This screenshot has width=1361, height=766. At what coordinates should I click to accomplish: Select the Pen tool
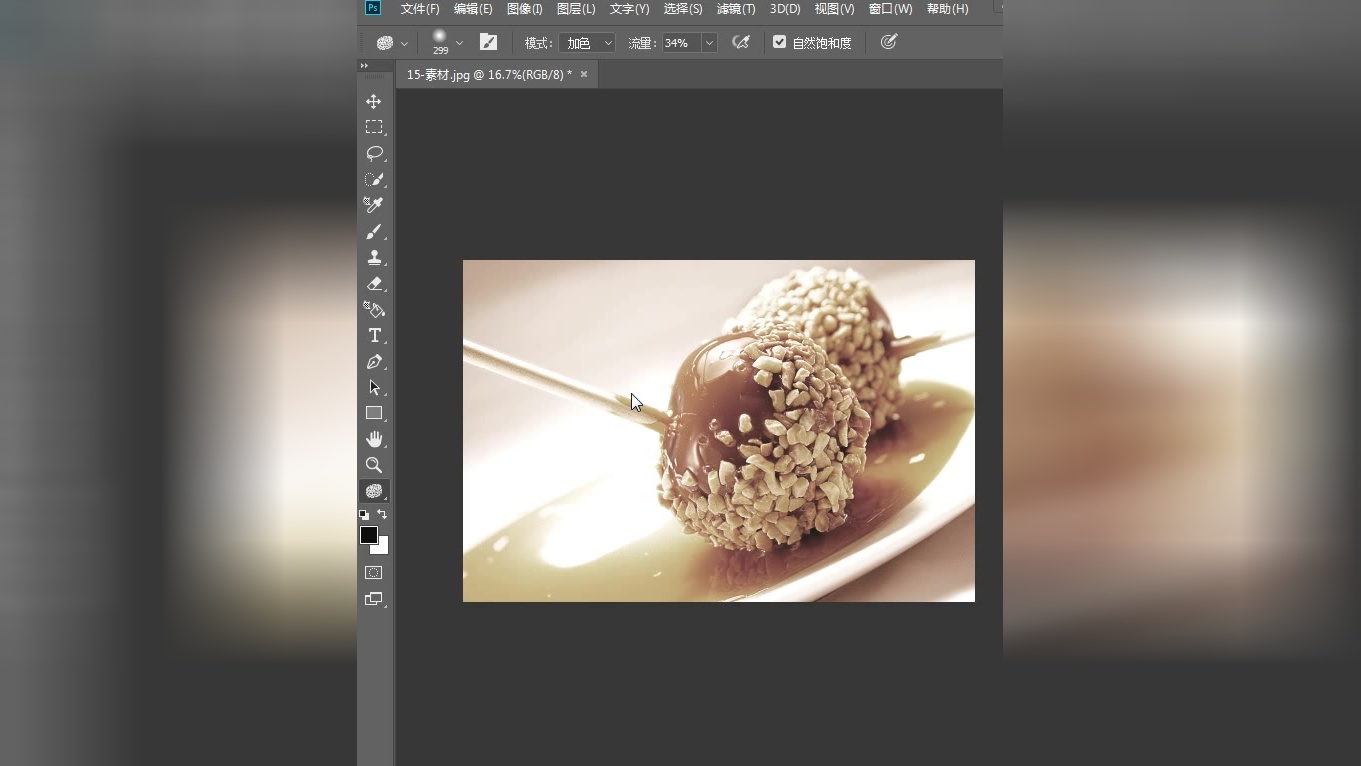(x=374, y=361)
